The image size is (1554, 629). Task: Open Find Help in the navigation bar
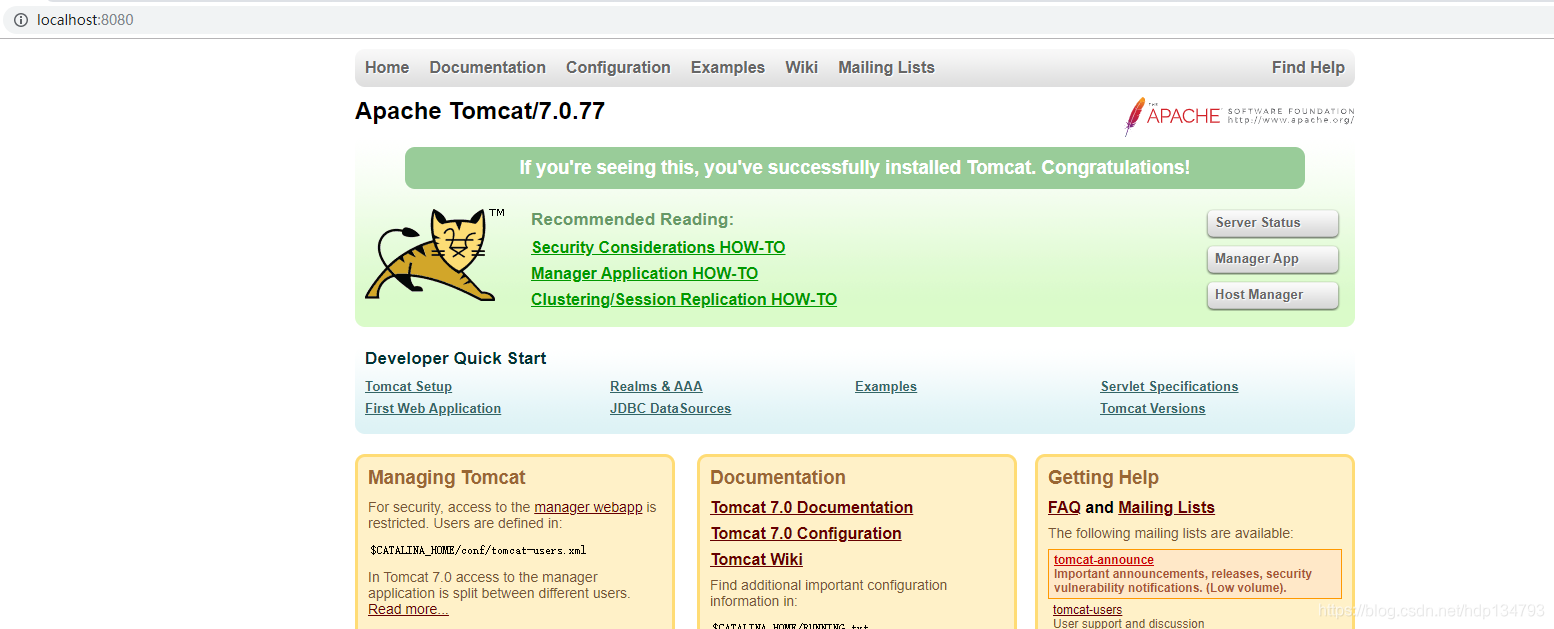[x=1308, y=67]
